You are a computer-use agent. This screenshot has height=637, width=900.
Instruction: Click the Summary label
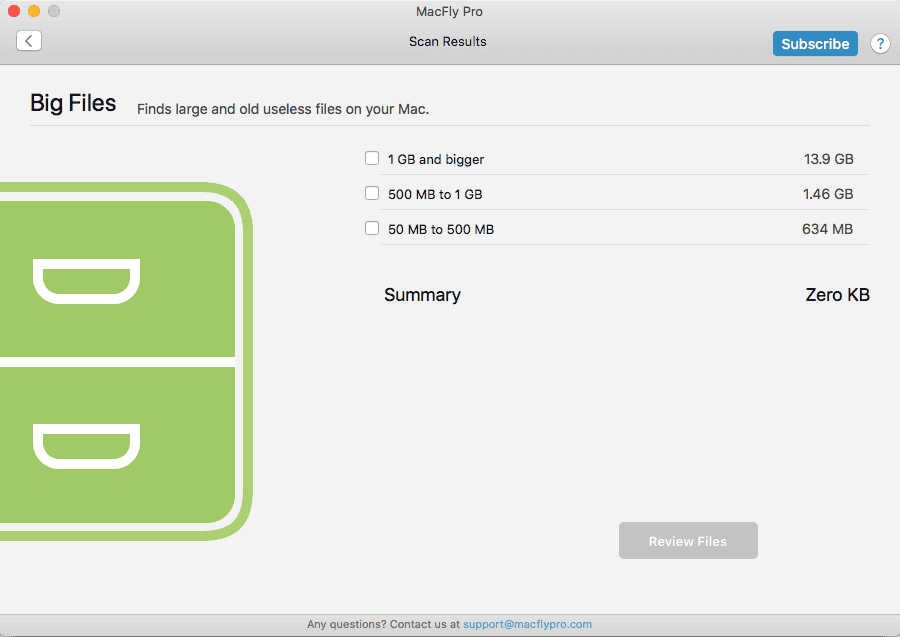click(422, 295)
